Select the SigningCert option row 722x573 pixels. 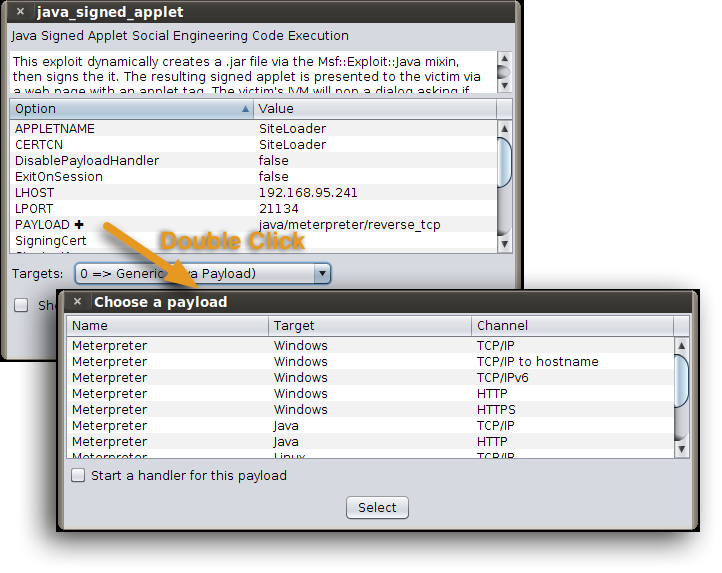(x=253, y=241)
